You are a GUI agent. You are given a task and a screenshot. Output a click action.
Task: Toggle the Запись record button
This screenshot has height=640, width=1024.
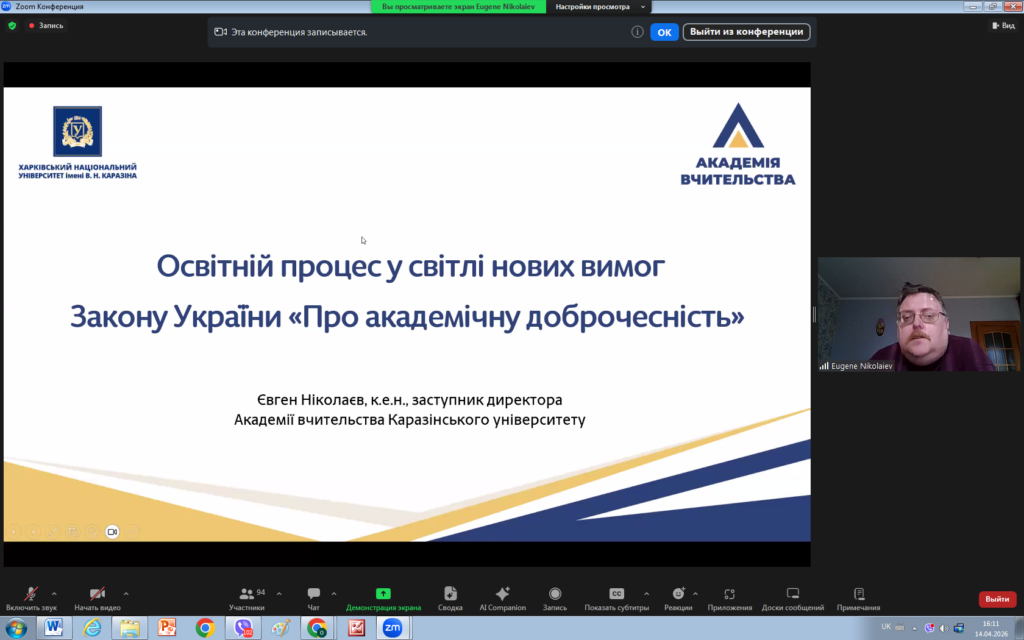coord(555,594)
